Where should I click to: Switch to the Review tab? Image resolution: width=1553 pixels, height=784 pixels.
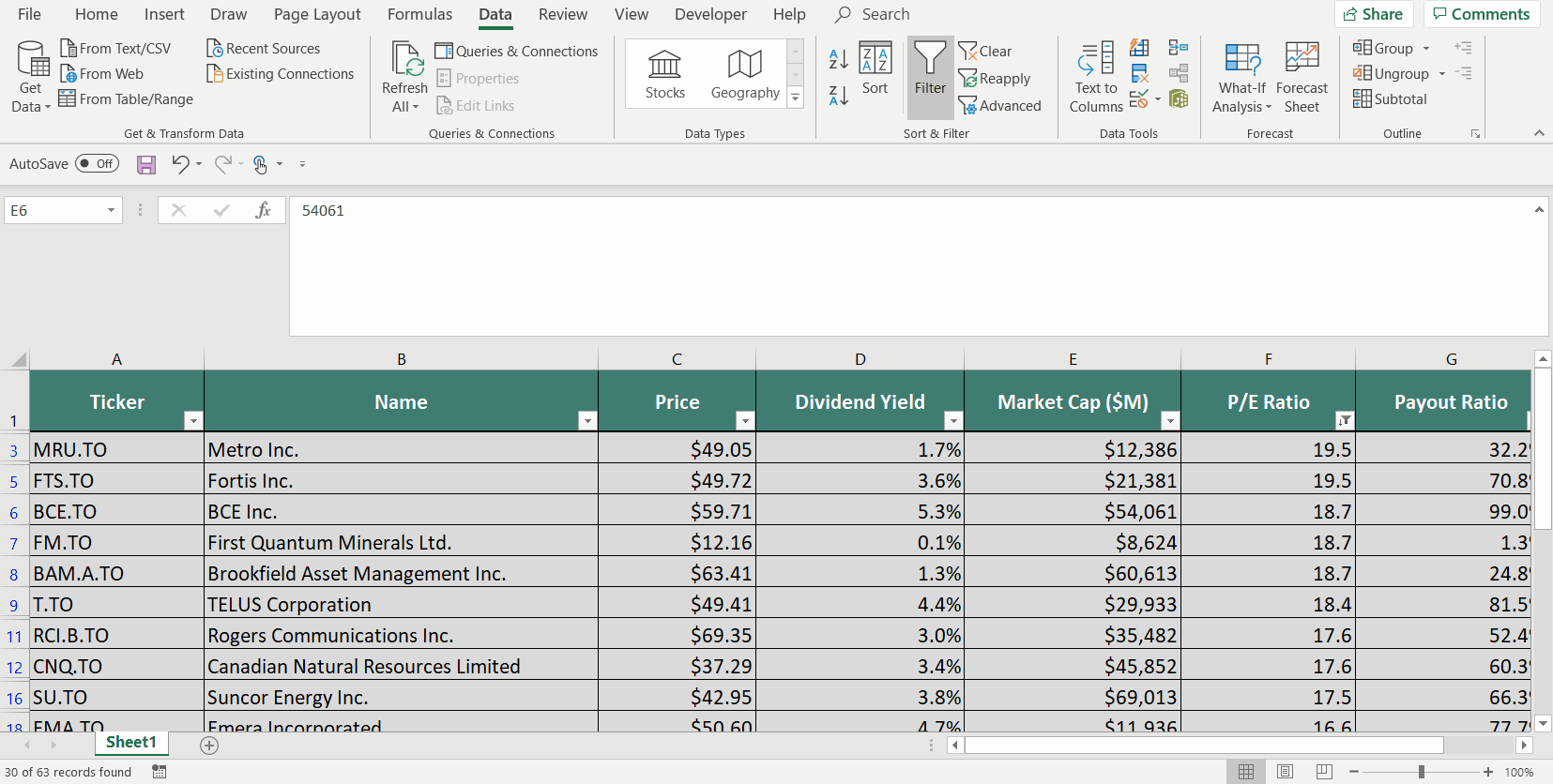coord(562,14)
